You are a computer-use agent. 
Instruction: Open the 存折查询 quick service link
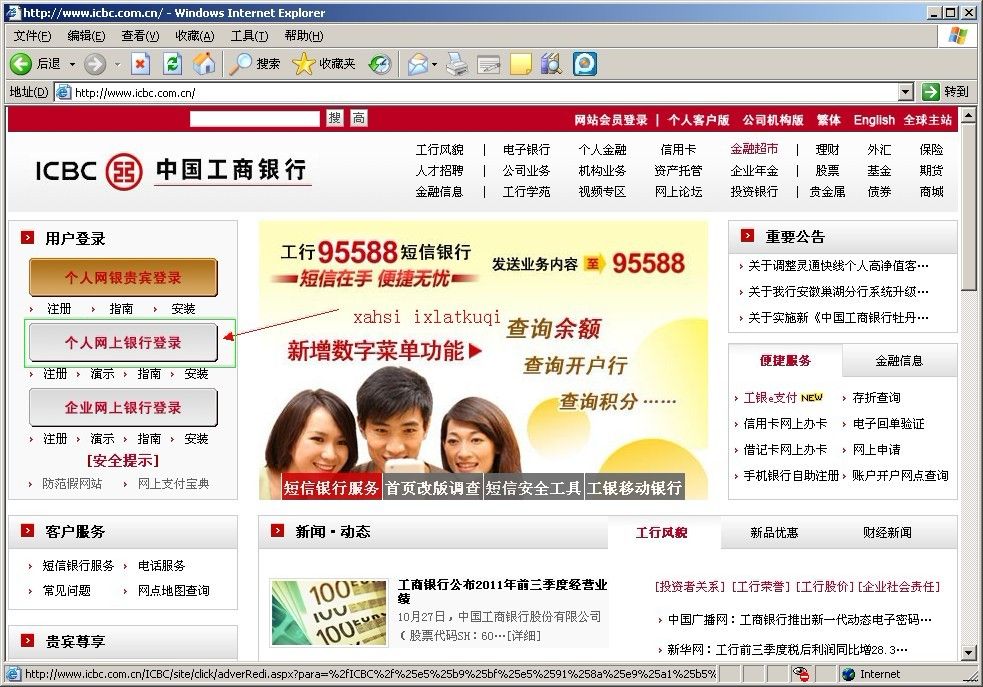[x=876, y=397]
